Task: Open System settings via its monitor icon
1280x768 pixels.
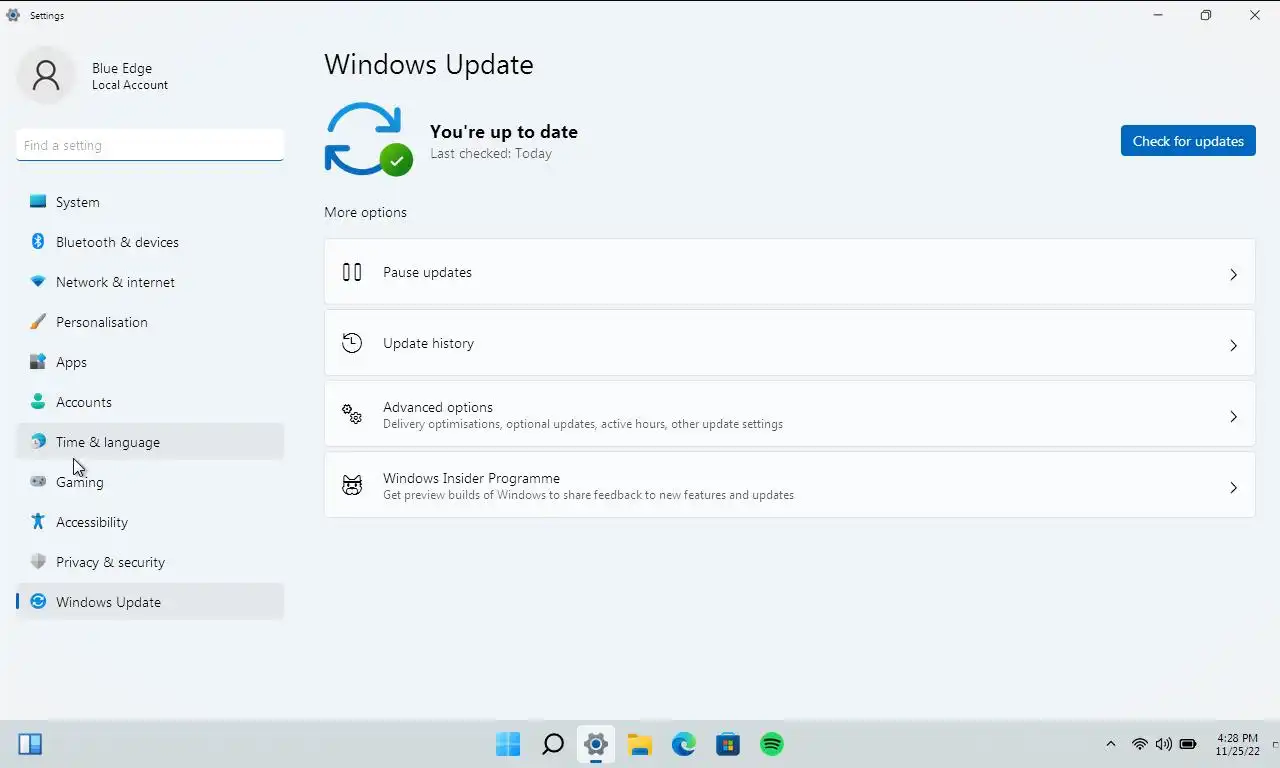Action: click(x=38, y=201)
